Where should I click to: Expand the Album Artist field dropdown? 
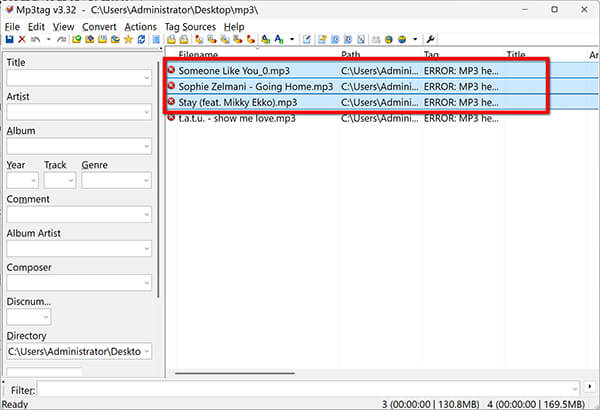(146, 249)
